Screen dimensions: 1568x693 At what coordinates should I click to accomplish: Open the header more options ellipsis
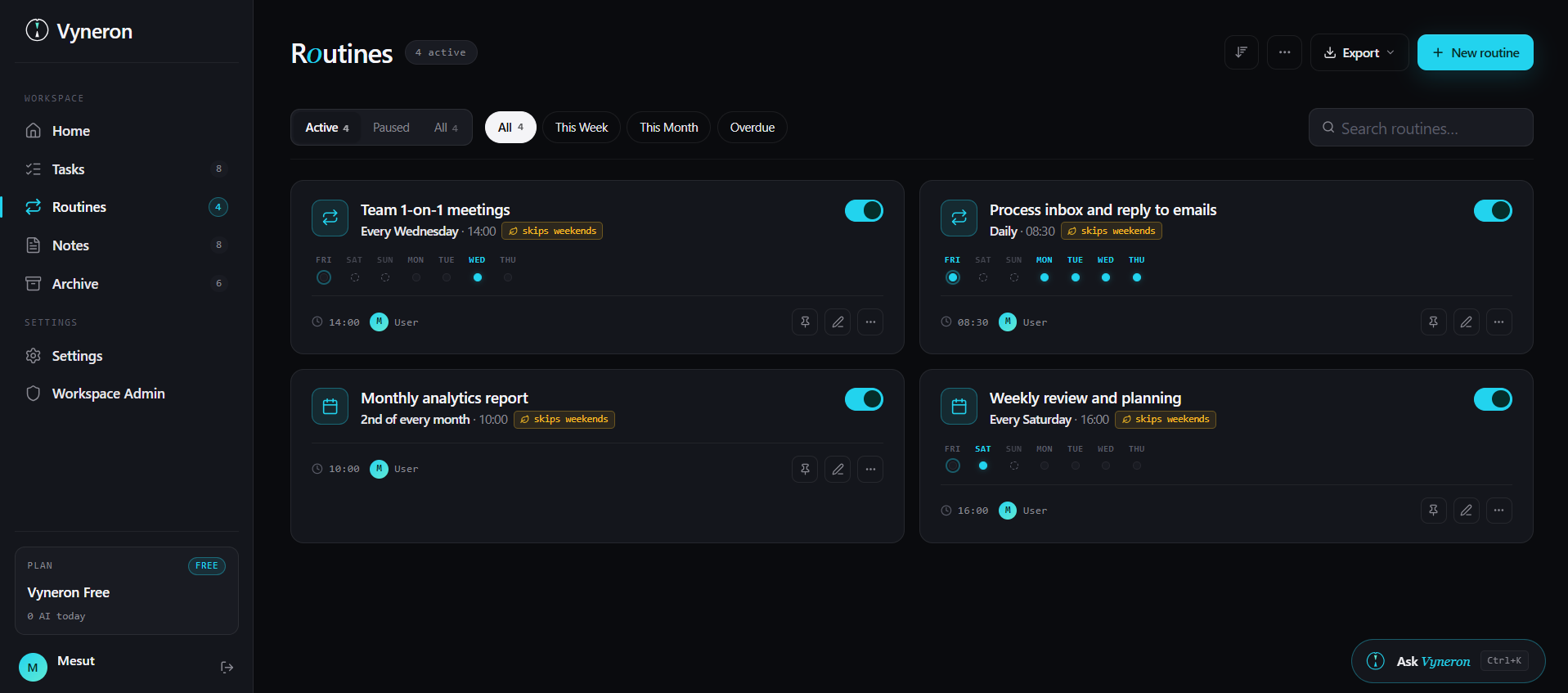[1284, 52]
